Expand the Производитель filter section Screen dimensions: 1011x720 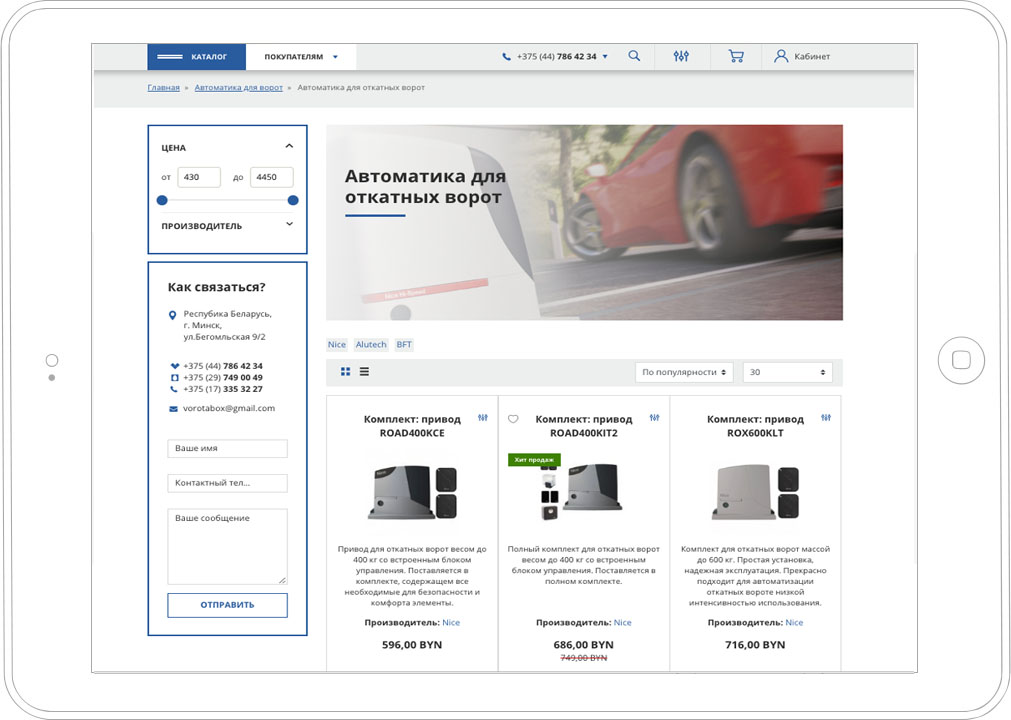pyautogui.click(x=290, y=224)
